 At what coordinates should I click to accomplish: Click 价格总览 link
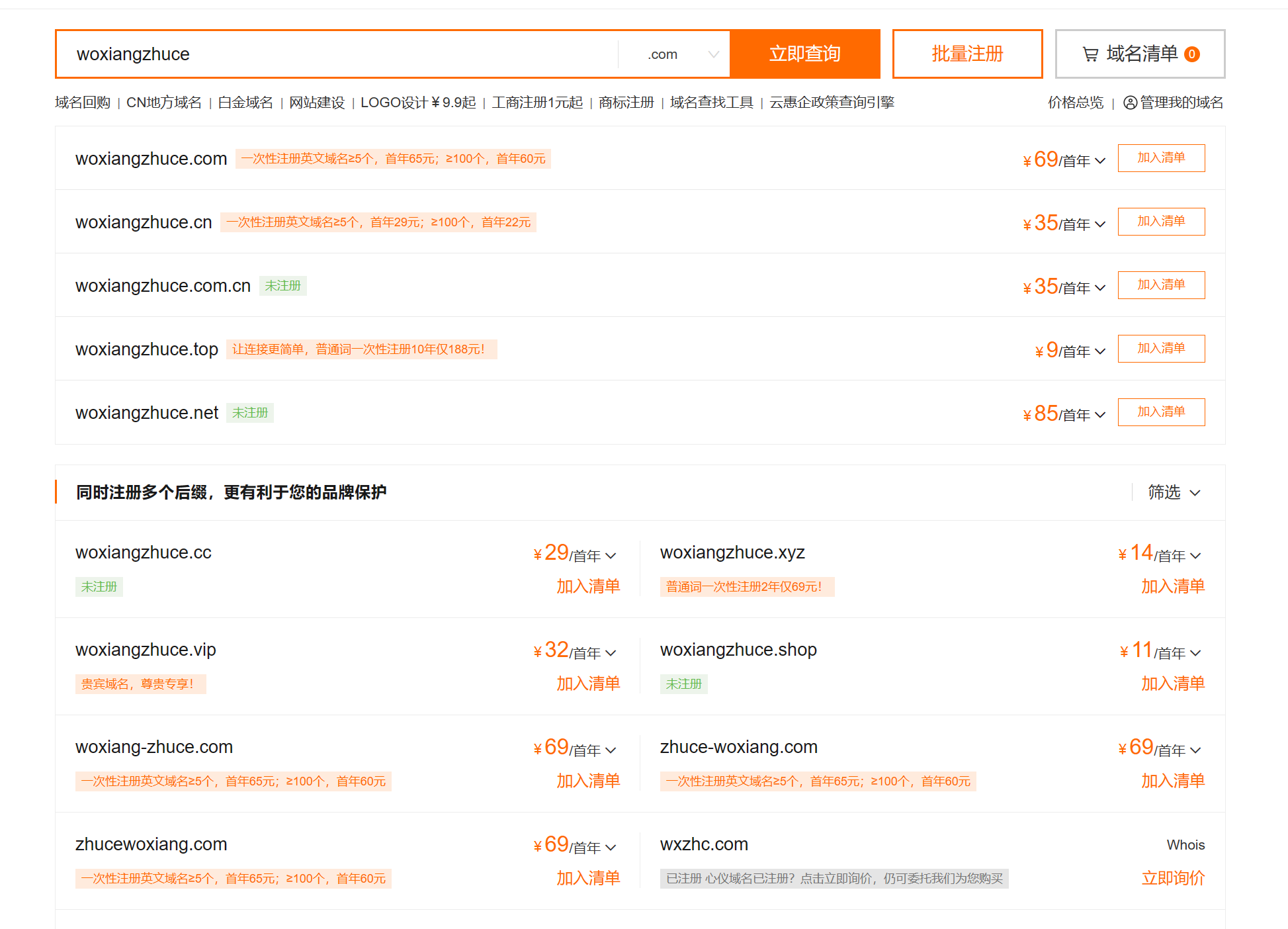(1076, 103)
